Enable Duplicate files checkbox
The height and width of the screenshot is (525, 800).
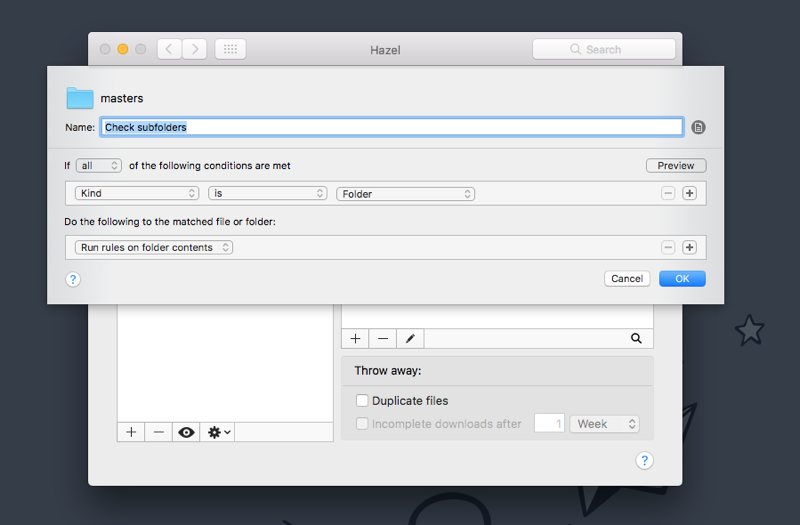pos(362,401)
